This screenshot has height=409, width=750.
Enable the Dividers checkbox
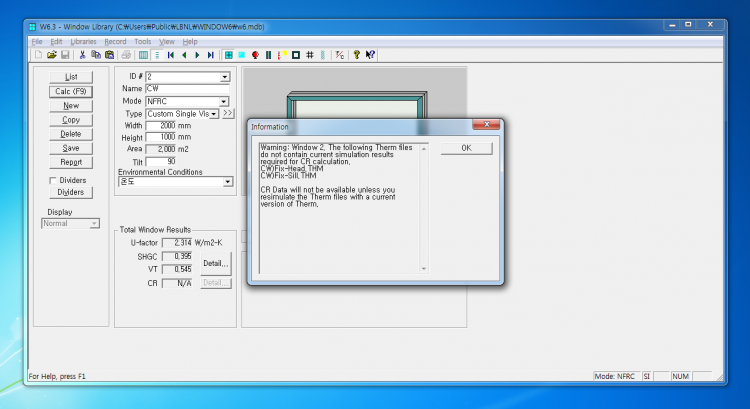pyautogui.click(x=54, y=180)
